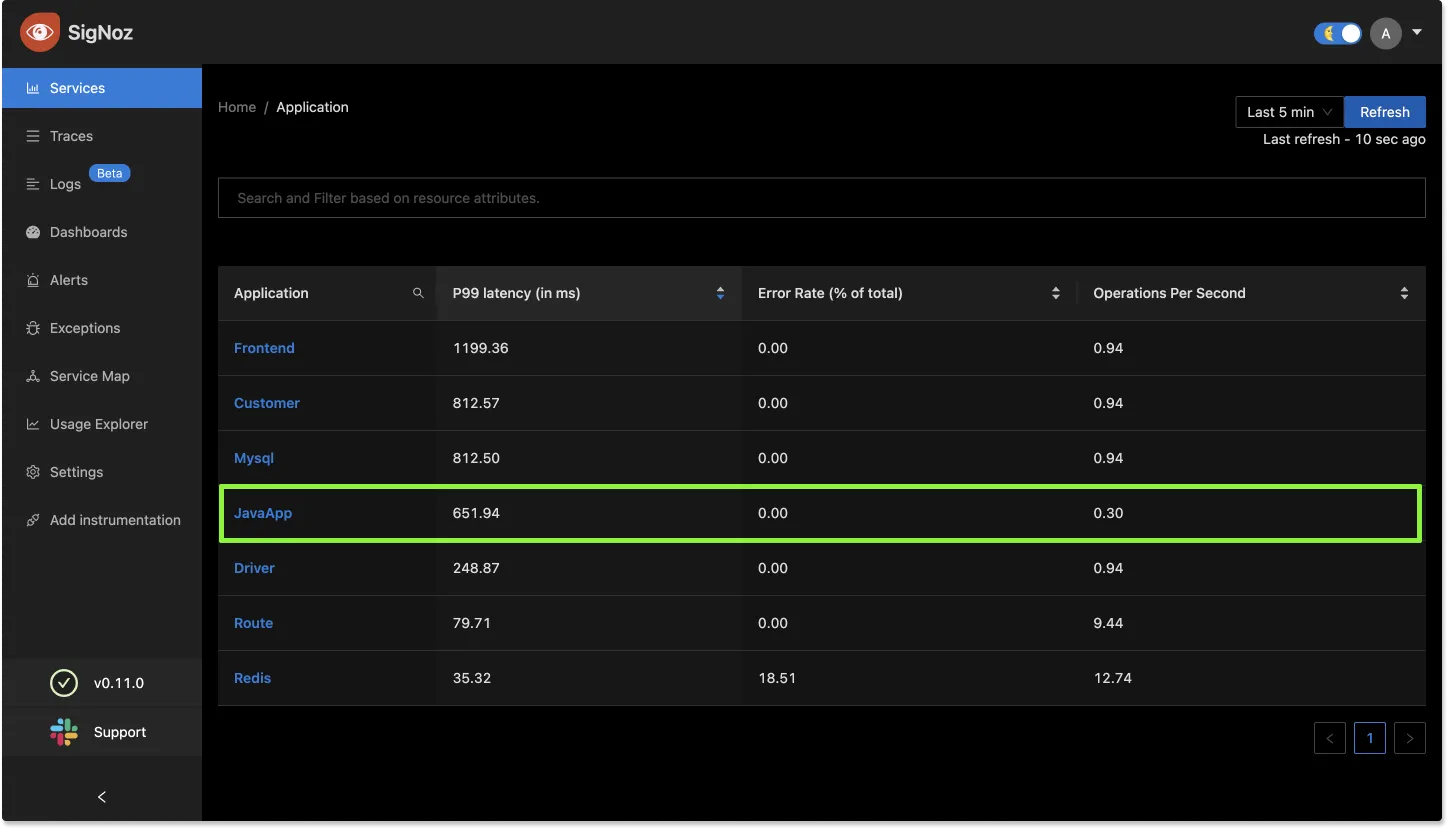
Task: Open the Dashboards menu item
Action: [x=102, y=232]
